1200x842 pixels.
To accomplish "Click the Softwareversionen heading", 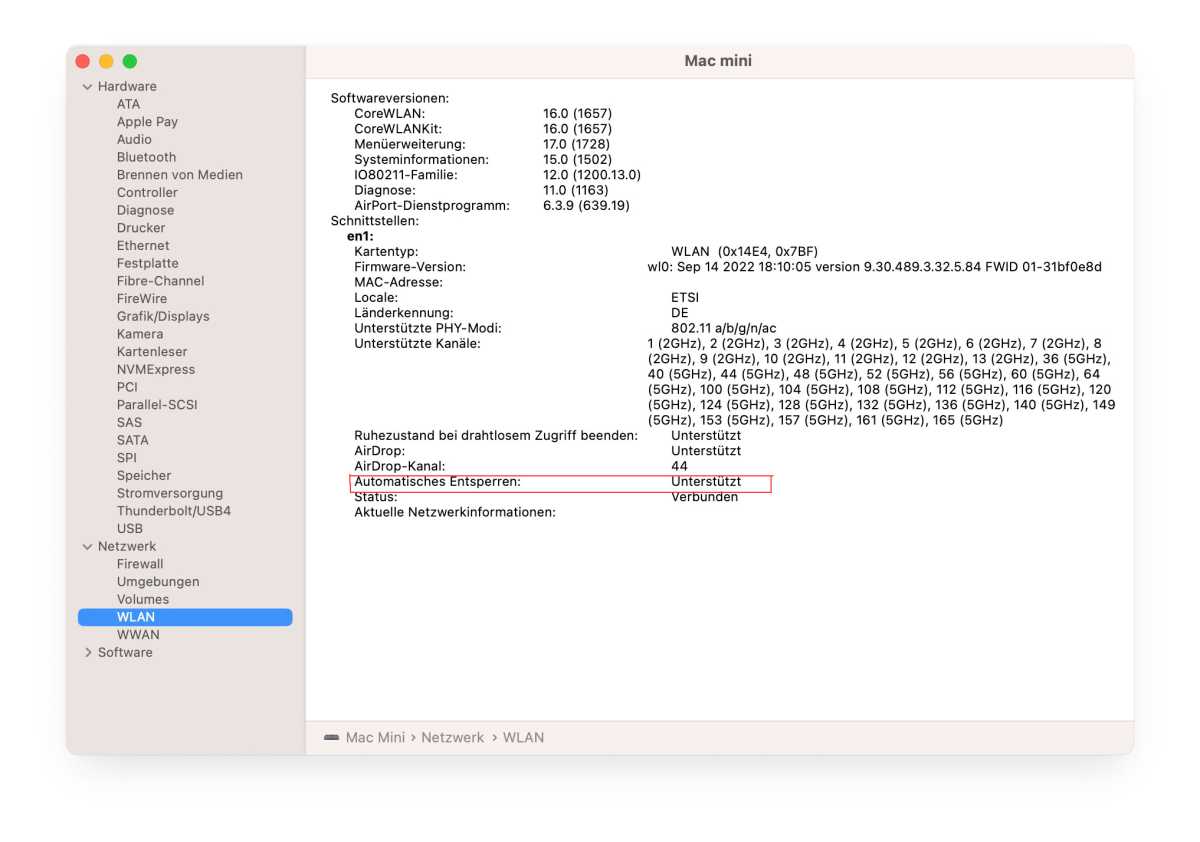I will tap(390, 98).
